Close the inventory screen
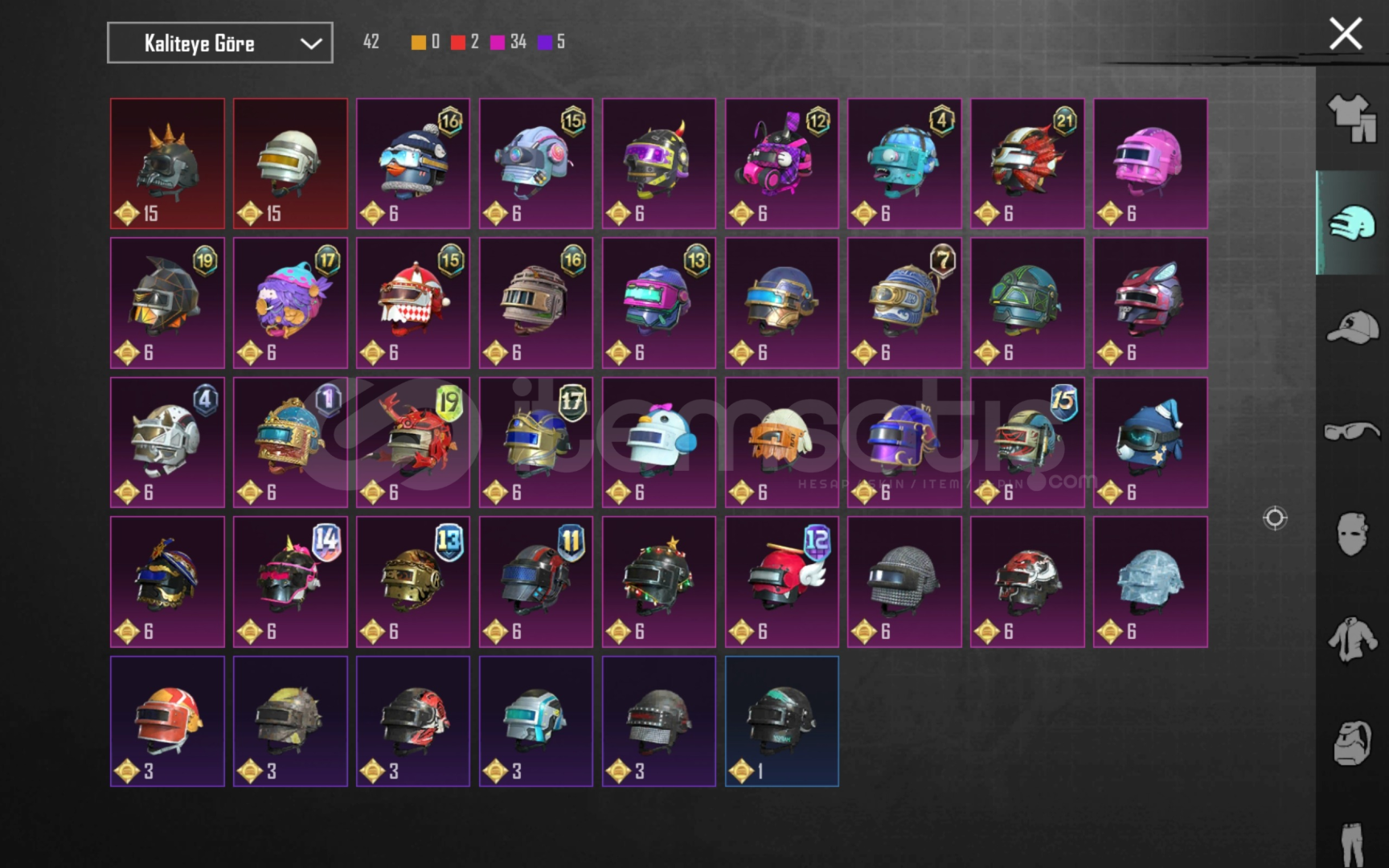 1346,35
